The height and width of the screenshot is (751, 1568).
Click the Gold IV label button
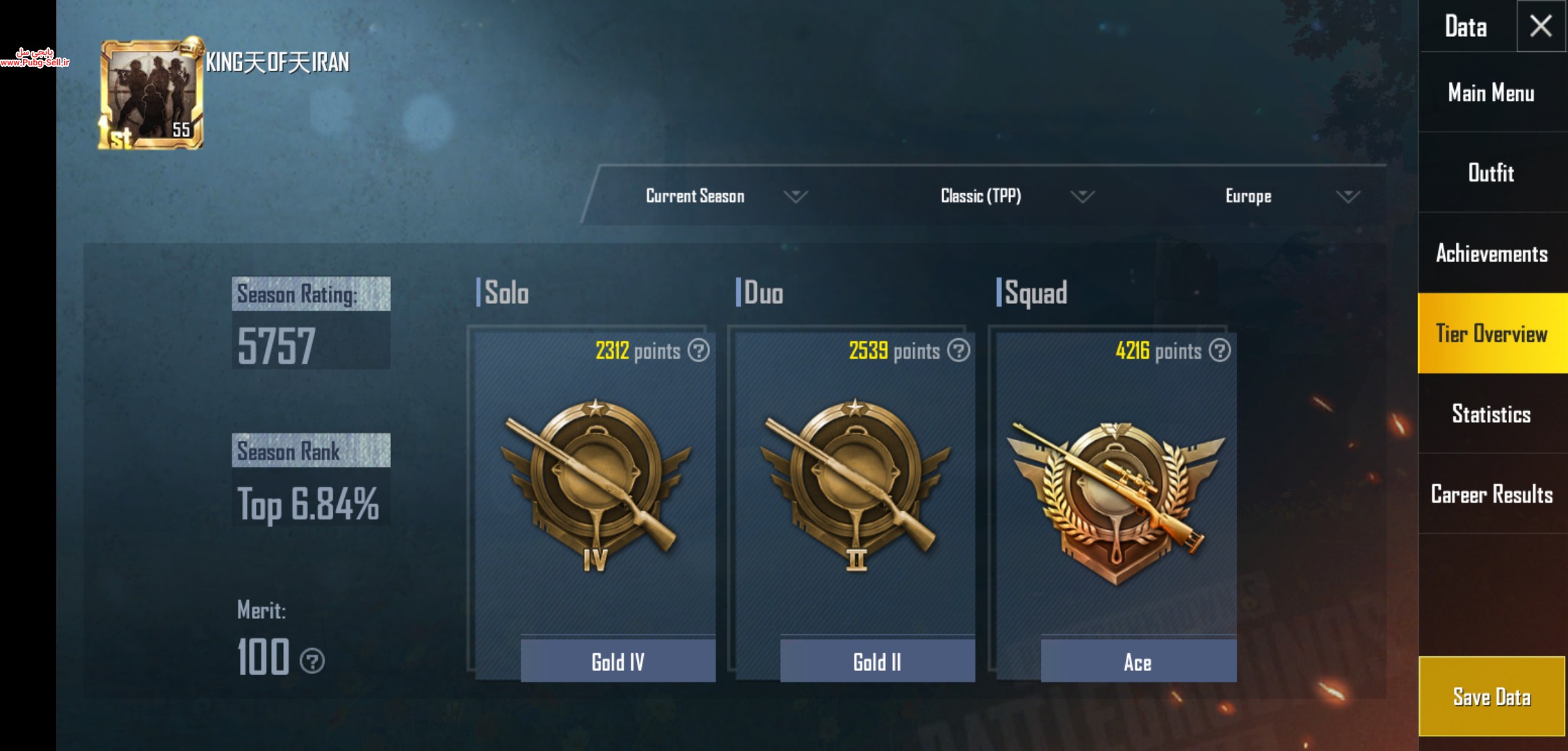point(617,661)
